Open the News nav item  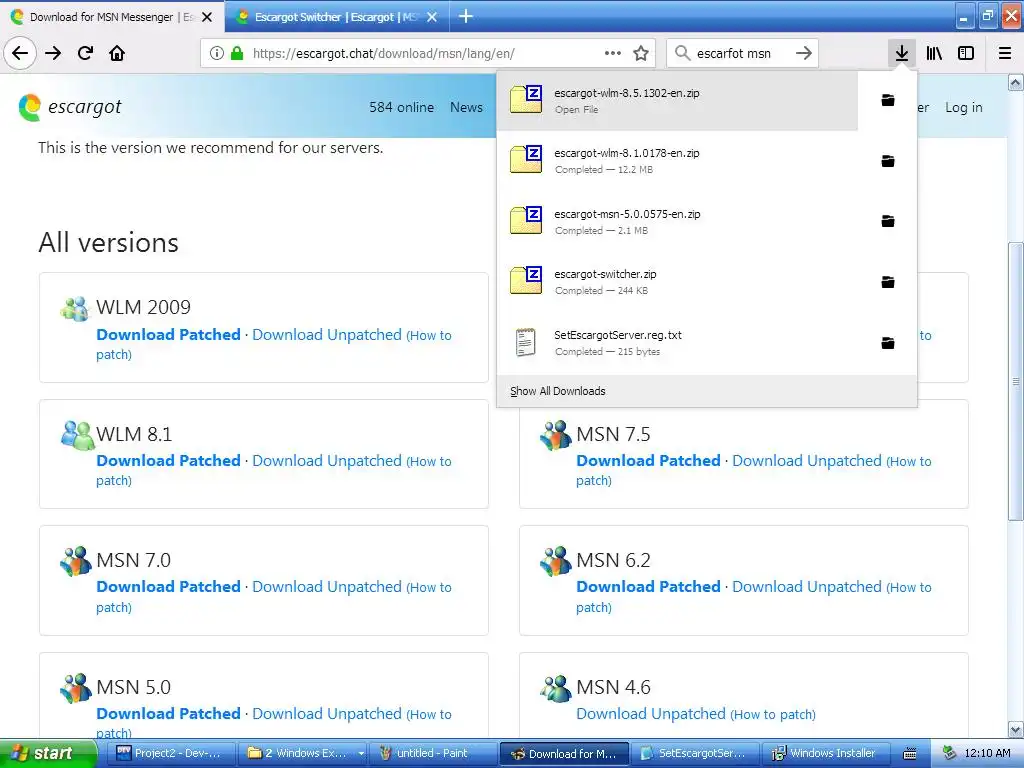tap(466, 107)
